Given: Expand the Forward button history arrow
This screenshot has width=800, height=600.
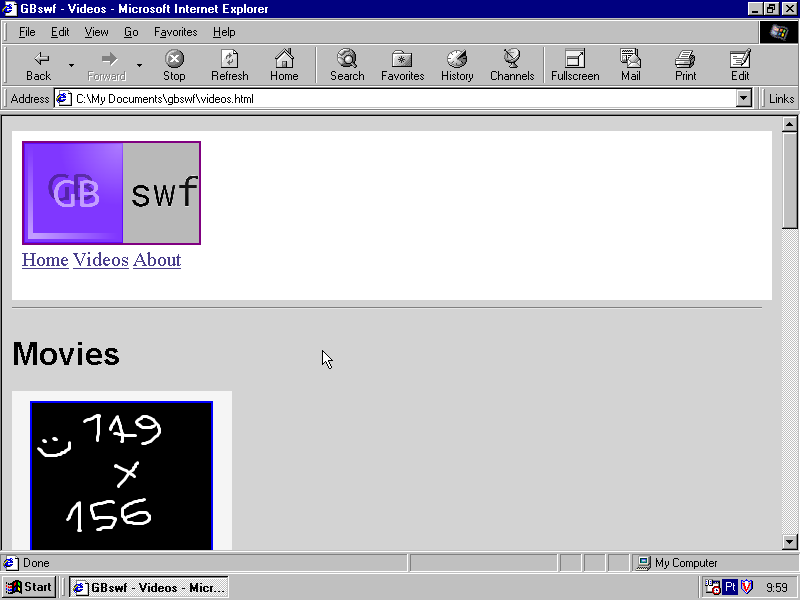Looking at the screenshot, I should (139, 66).
